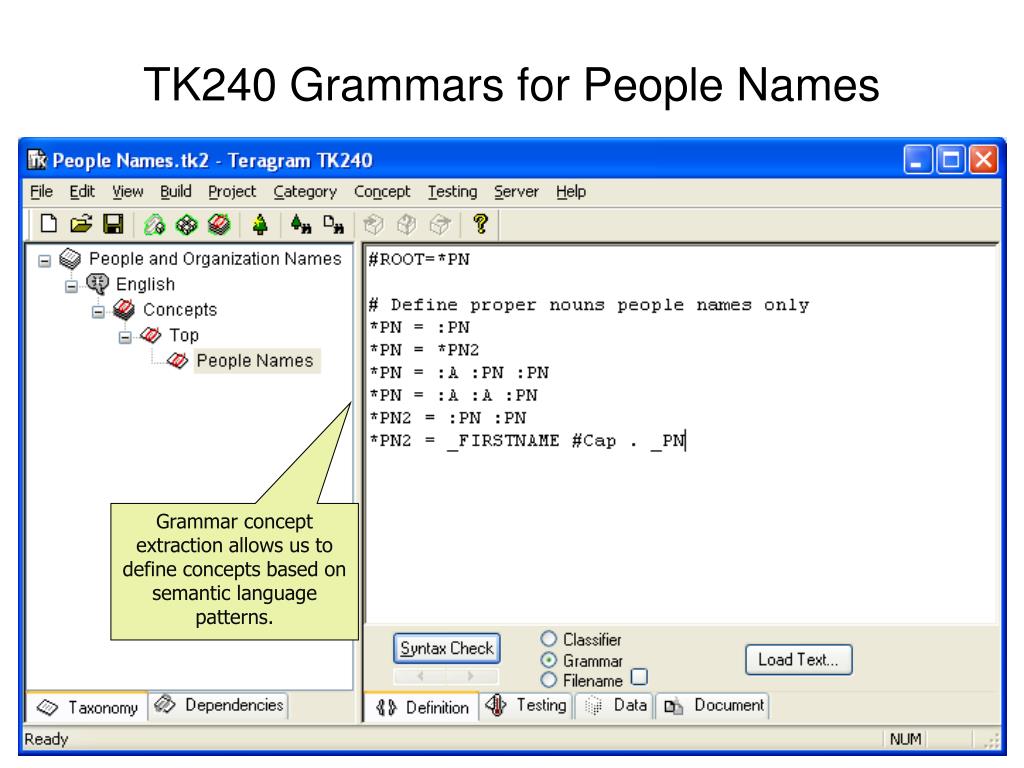
Task: Click the comment line 'Define proper nouns people names only'
Action: [x=588, y=305]
